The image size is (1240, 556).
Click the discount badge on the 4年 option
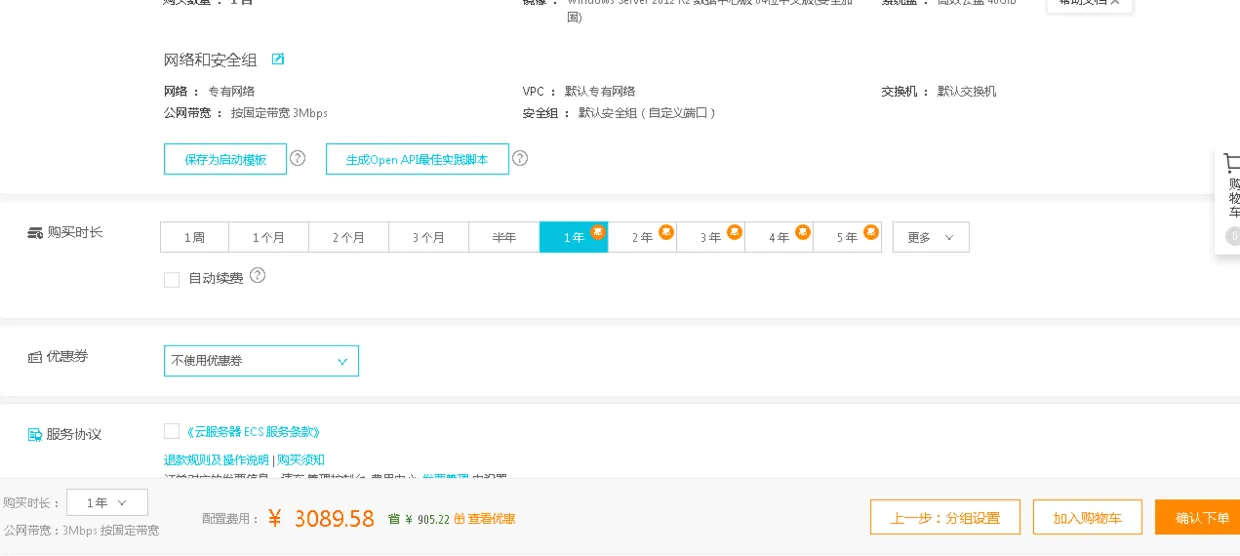tap(802, 231)
